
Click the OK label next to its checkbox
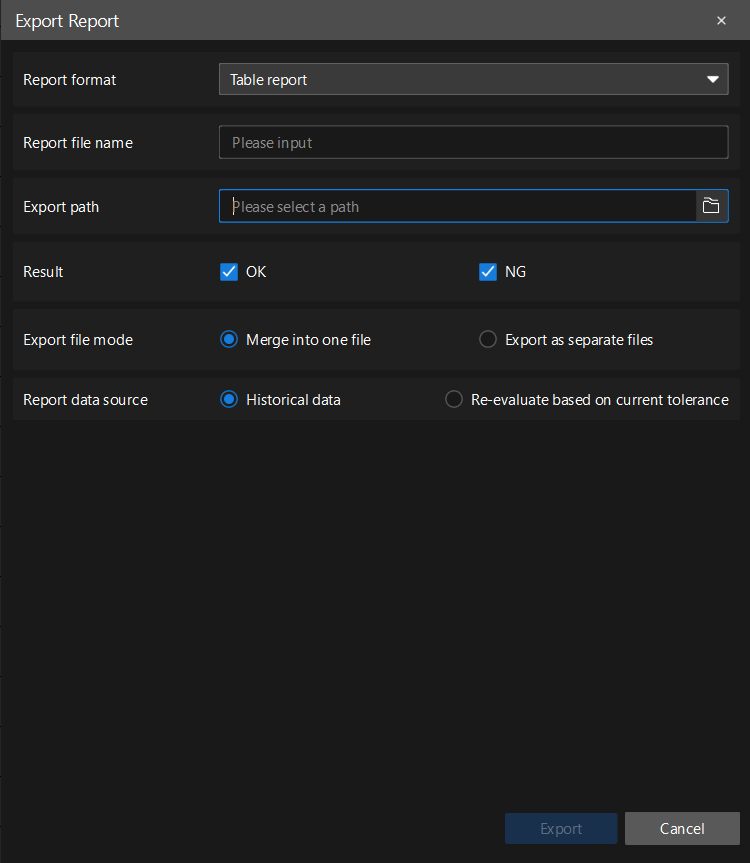(256, 271)
